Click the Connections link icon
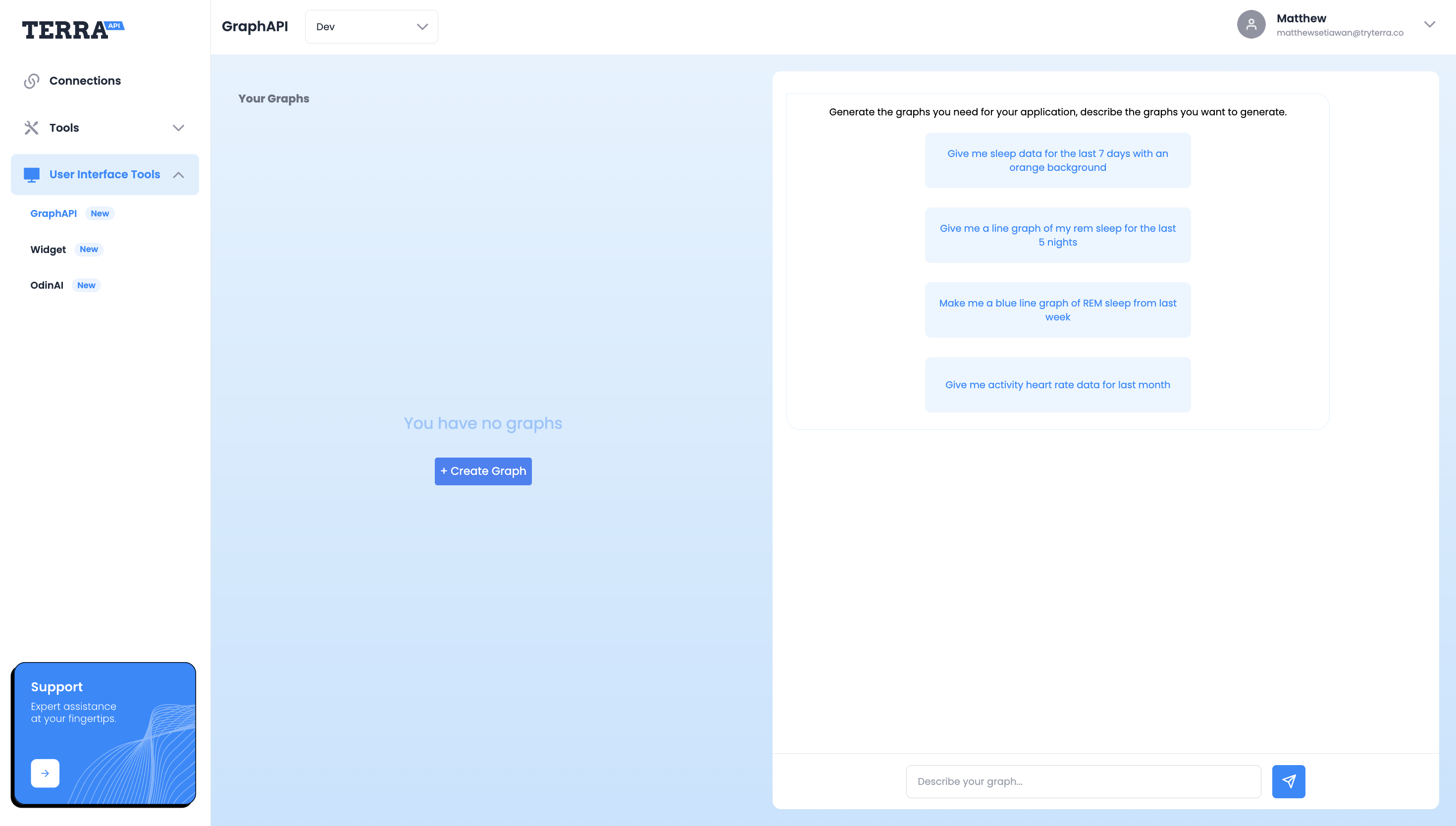Image resolution: width=1456 pixels, height=826 pixels. (32, 81)
